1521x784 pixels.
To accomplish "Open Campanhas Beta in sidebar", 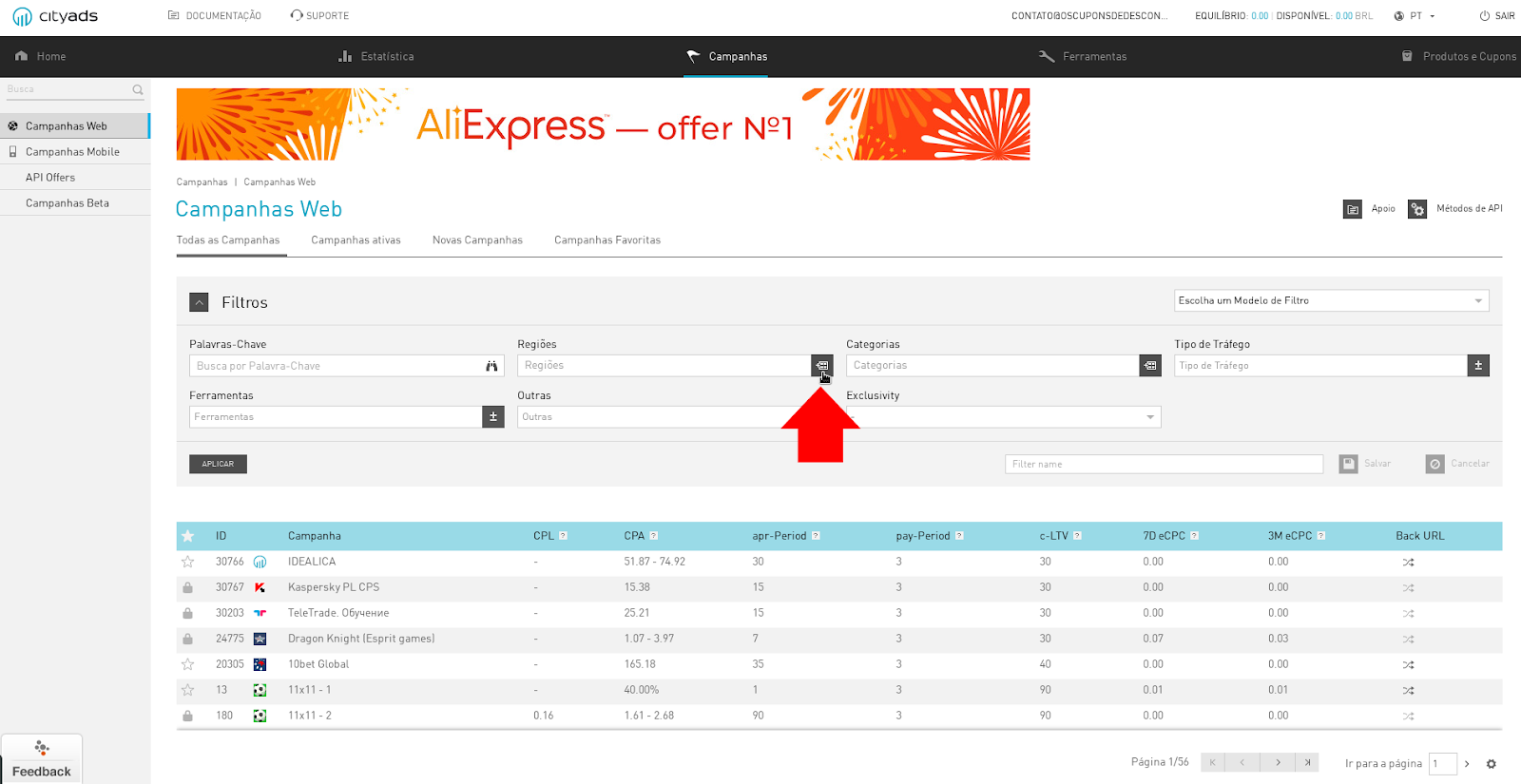I will point(75,202).
